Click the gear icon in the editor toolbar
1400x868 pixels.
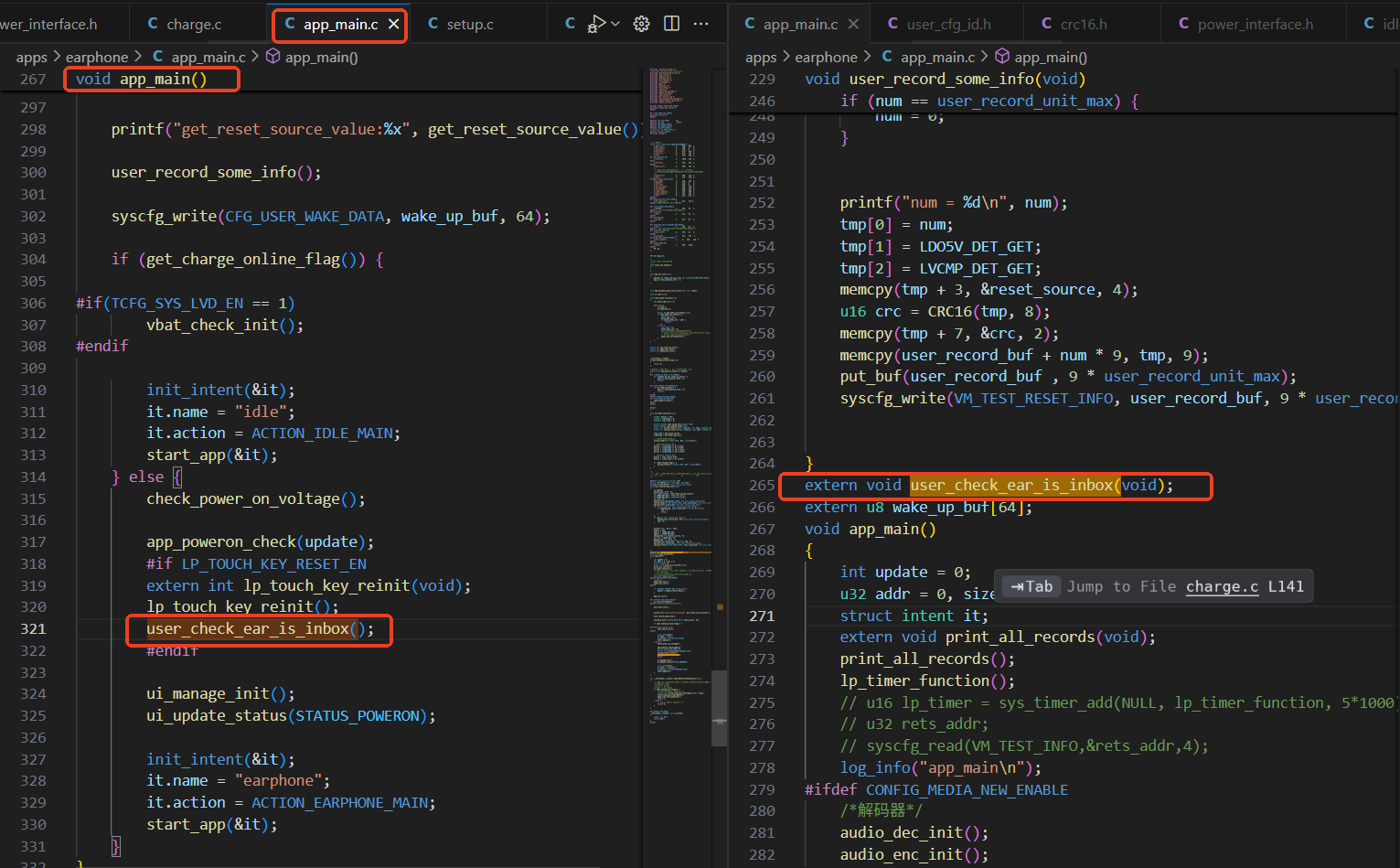click(x=642, y=24)
